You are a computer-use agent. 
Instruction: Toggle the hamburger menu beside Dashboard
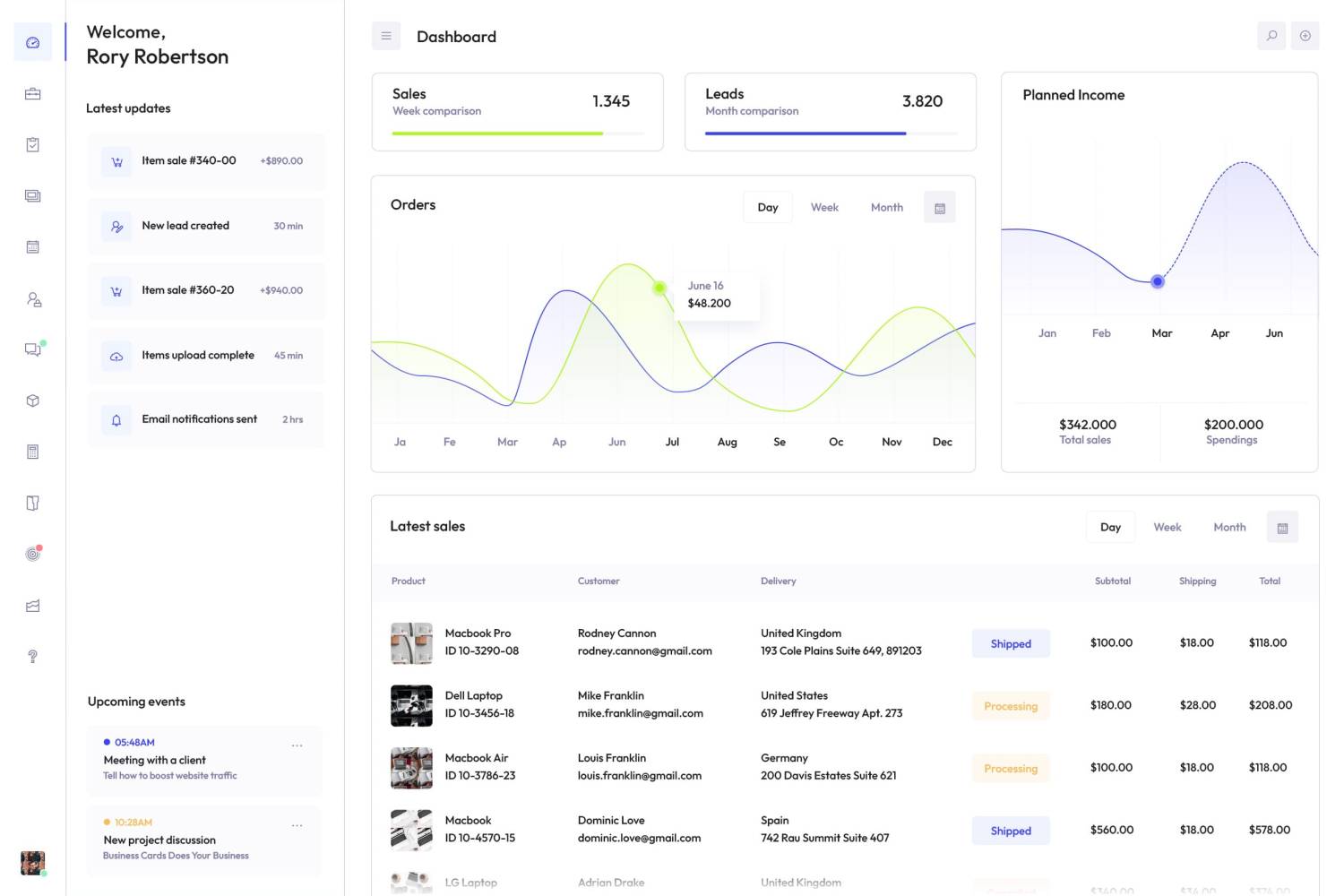tap(386, 36)
